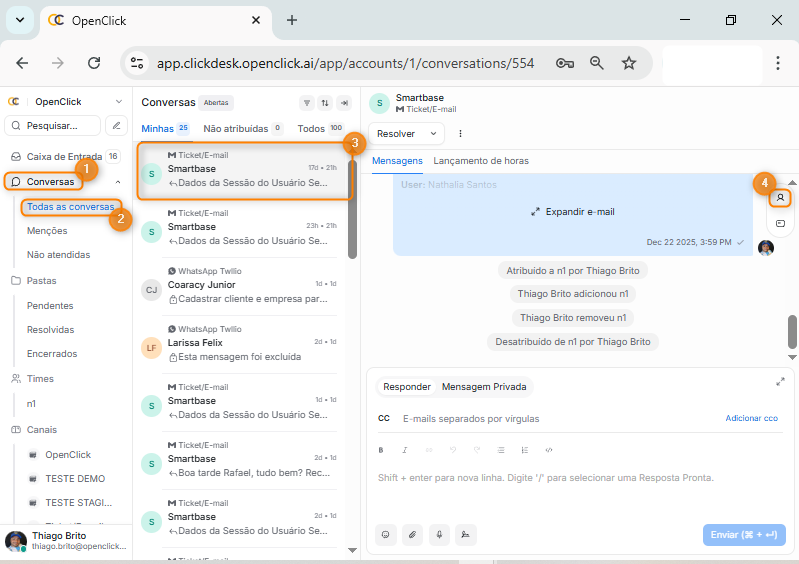Click the sort conversations icon
The height and width of the screenshot is (564, 799).
[325, 103]
